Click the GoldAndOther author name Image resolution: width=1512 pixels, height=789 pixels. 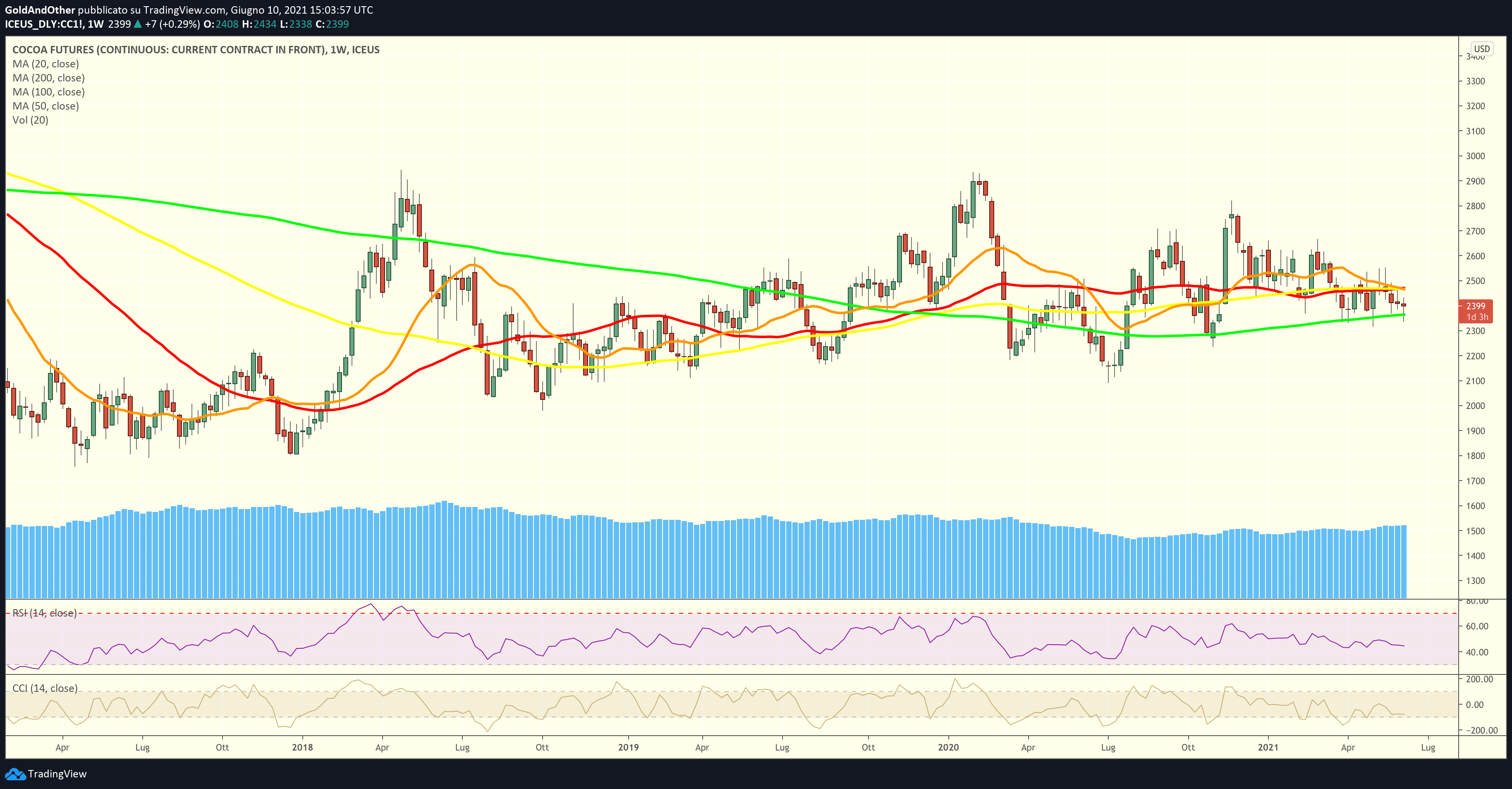tap(40, 10)
